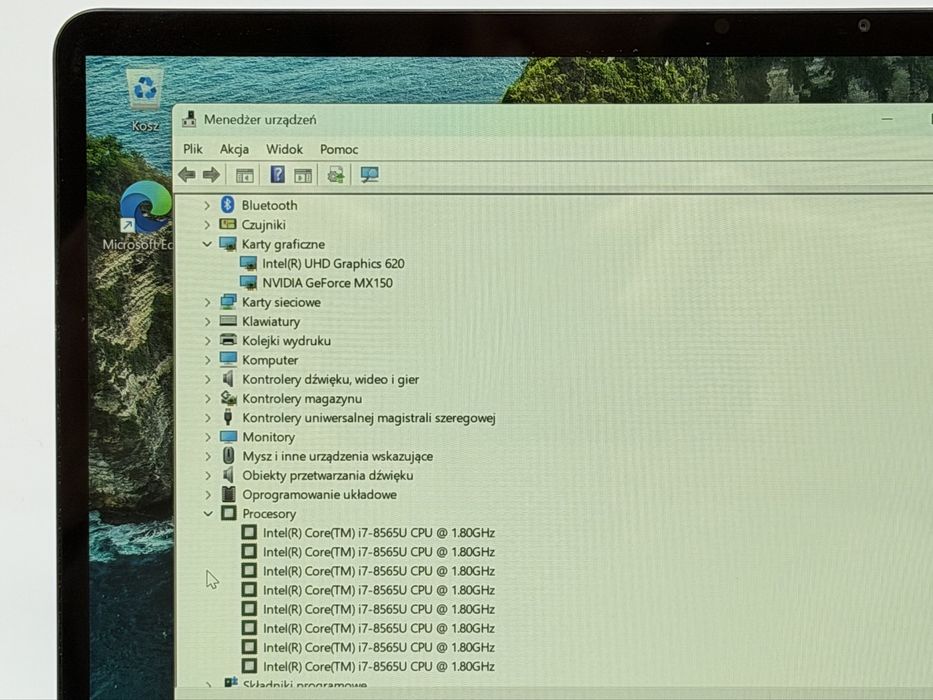
Task: Select Kontrolery uniwersalnej magistrali szeregowej label
Action: pyautogui.click(x=369, y=418)
